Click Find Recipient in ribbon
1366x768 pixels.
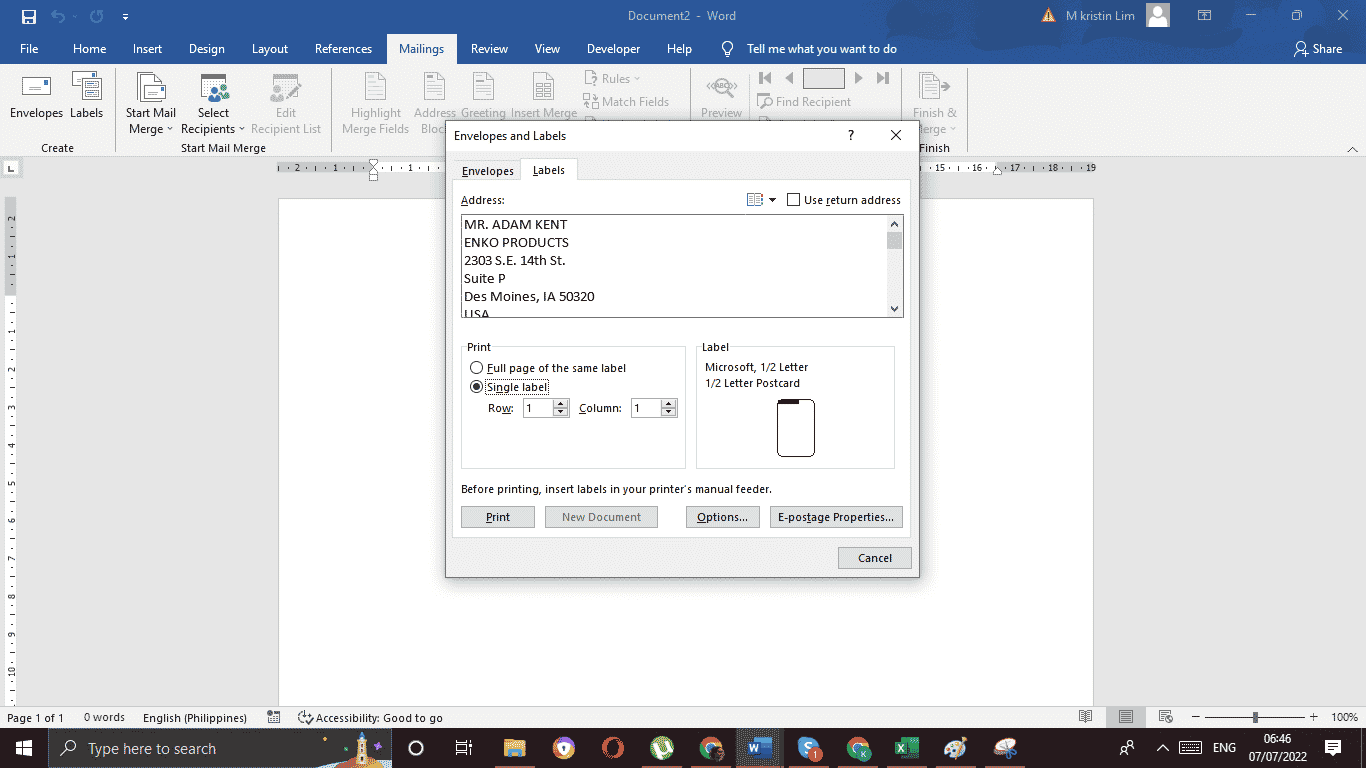[804, 101]
